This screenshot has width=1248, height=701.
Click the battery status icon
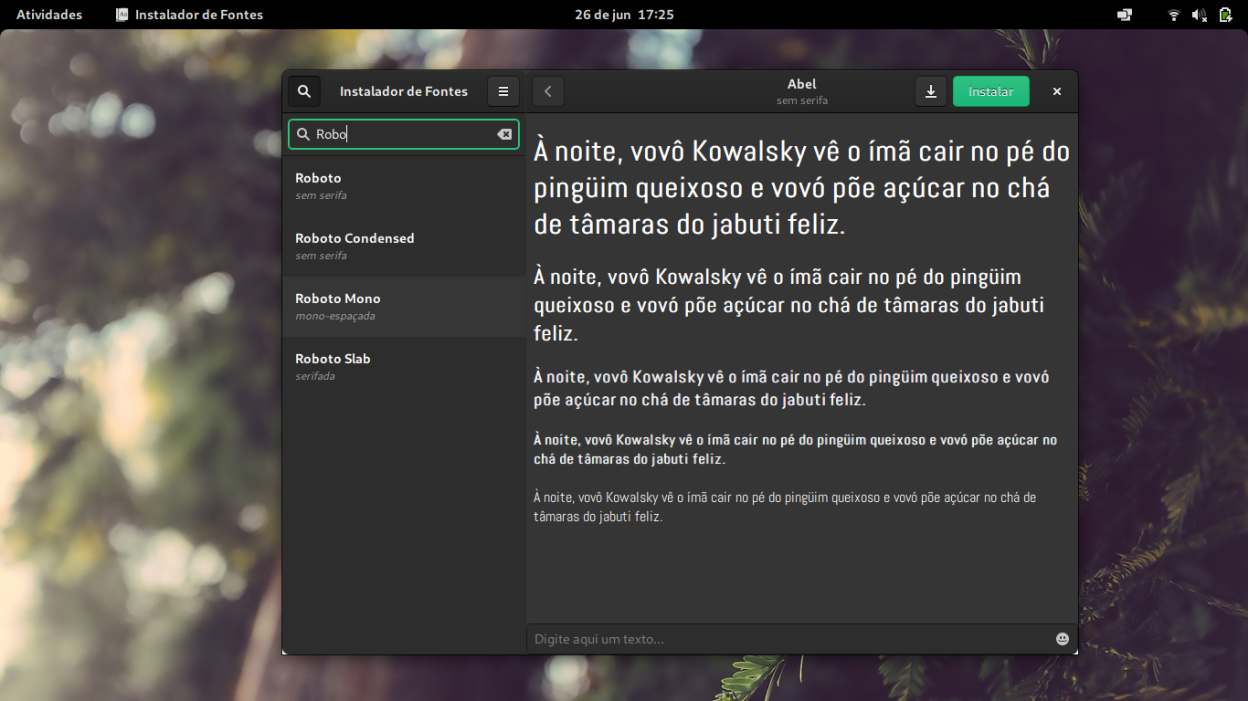click(x=1225, y=15)
